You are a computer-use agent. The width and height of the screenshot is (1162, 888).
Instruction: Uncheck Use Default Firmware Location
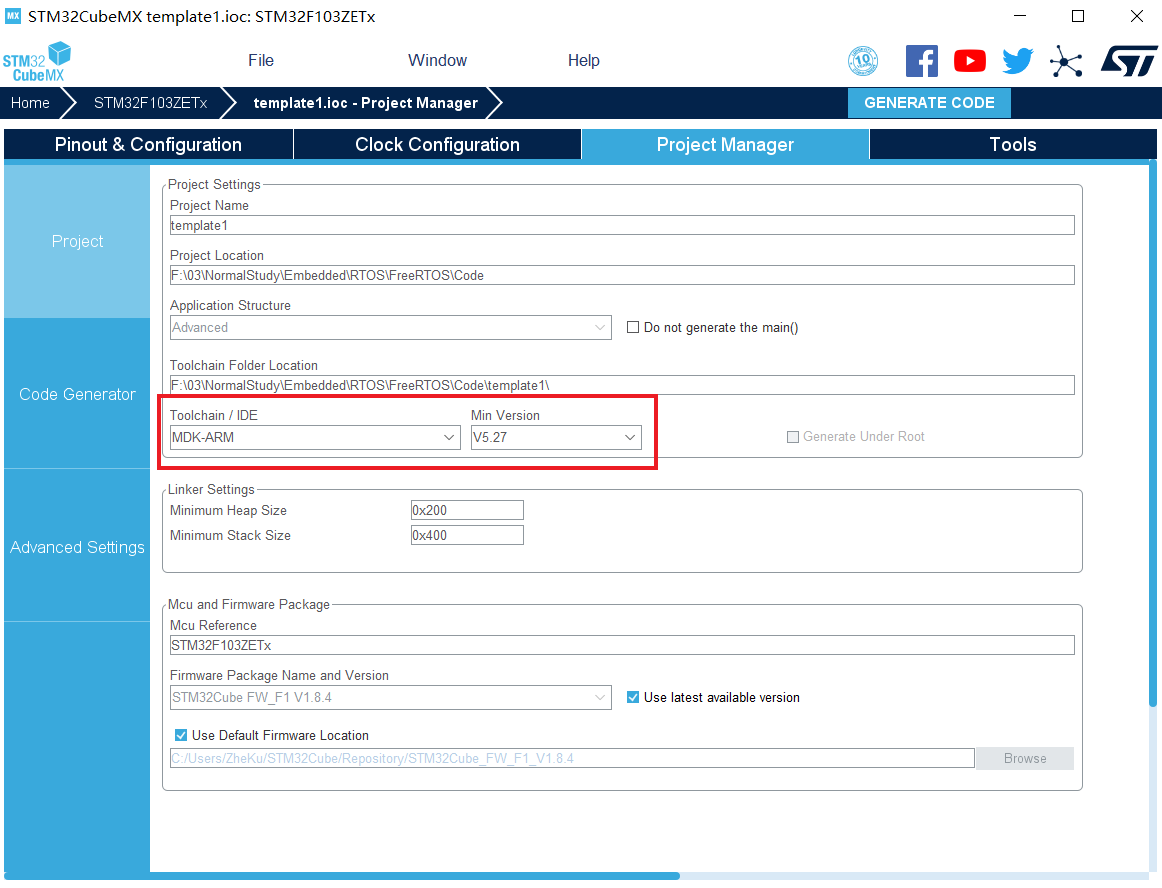click(x=181, y=735)
